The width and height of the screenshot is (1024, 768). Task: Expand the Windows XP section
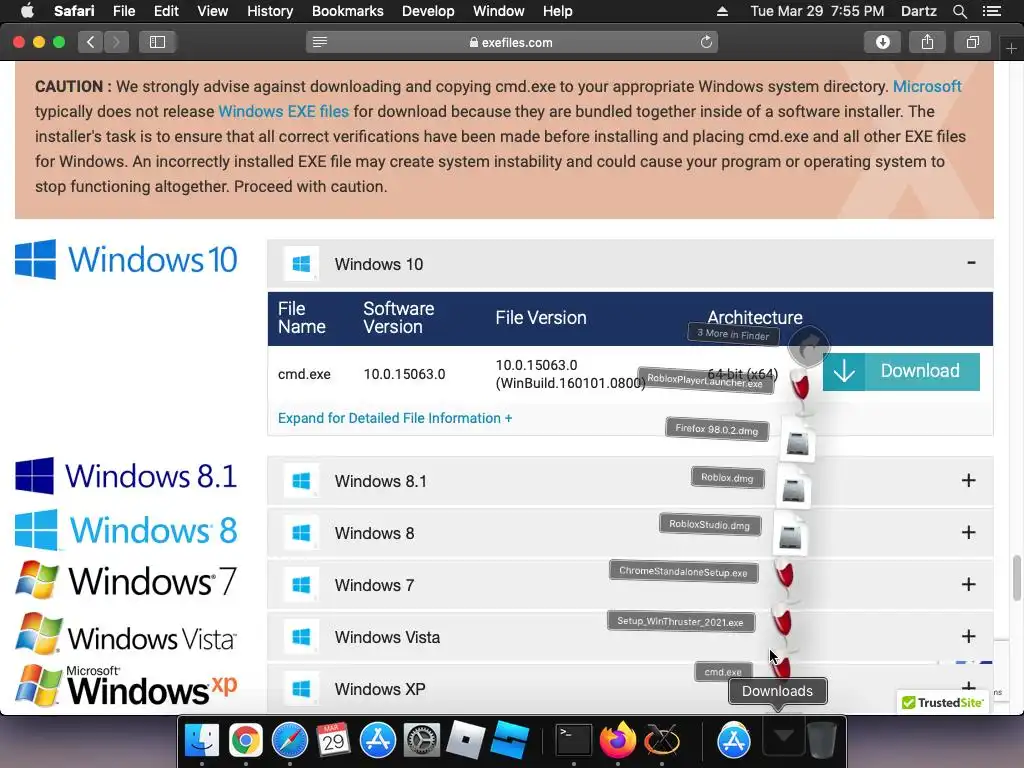click(x=968, y=686)
